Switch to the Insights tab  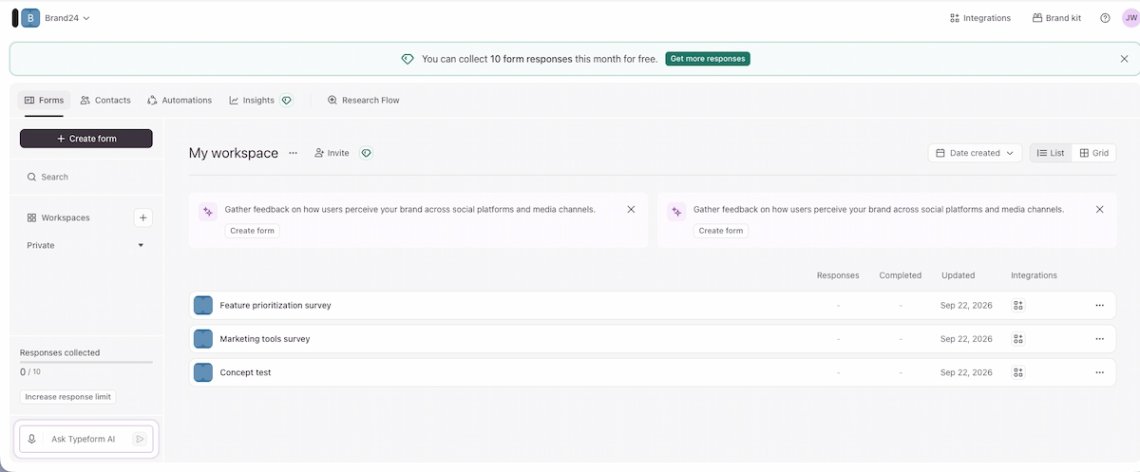pos(252,100)
